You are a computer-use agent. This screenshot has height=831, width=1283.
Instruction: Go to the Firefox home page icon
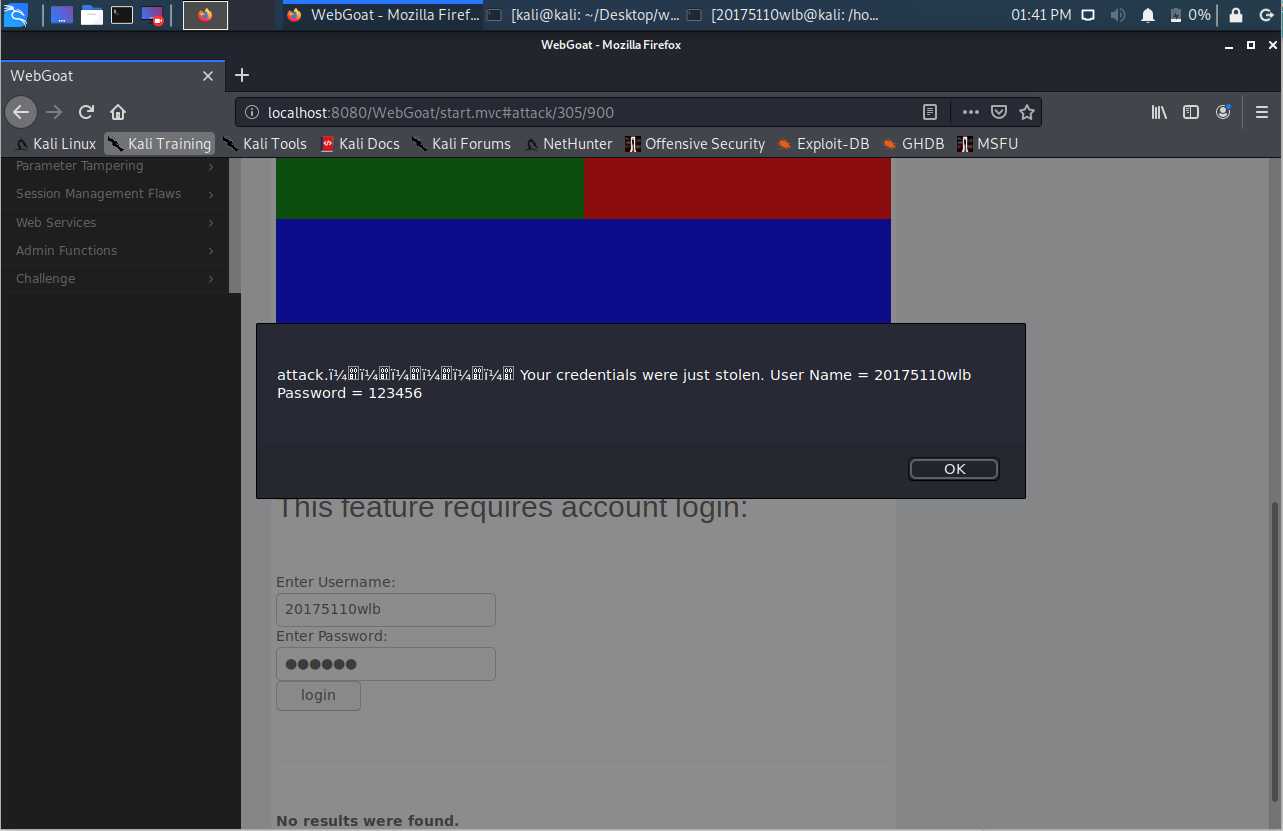coord(118,112)
